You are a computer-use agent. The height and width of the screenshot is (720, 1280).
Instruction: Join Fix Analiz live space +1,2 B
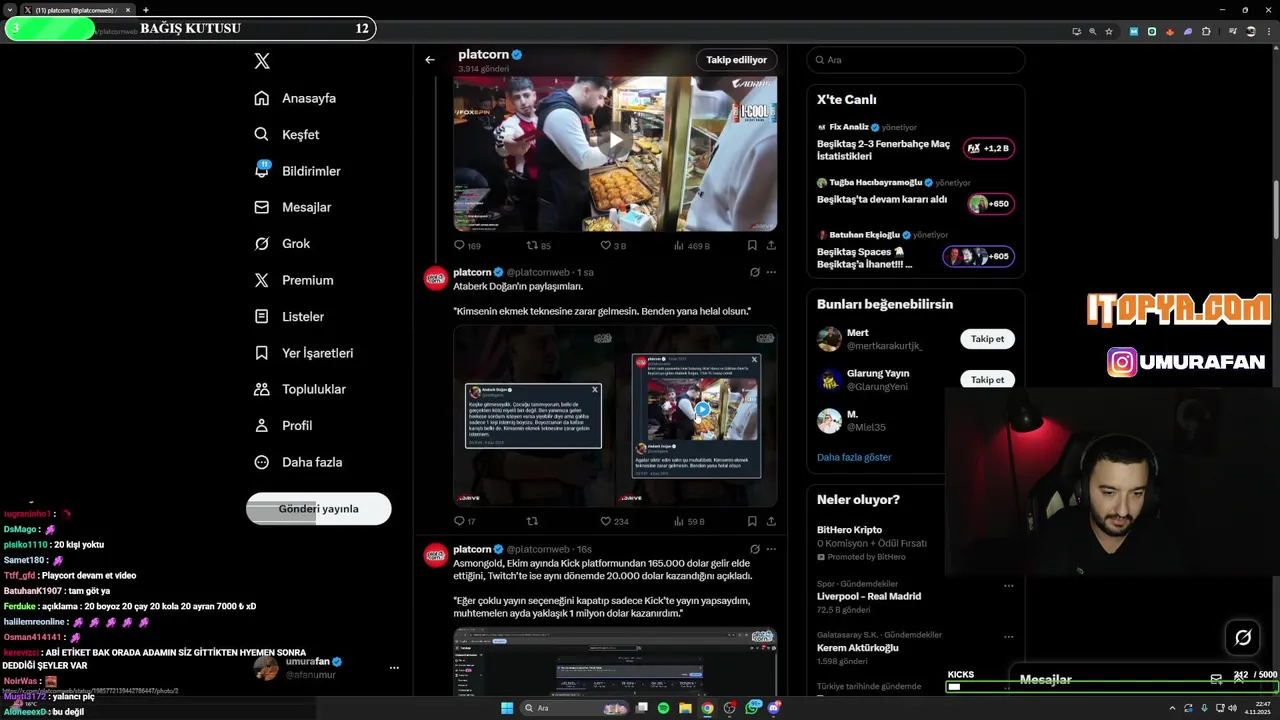tap(989, 148)
